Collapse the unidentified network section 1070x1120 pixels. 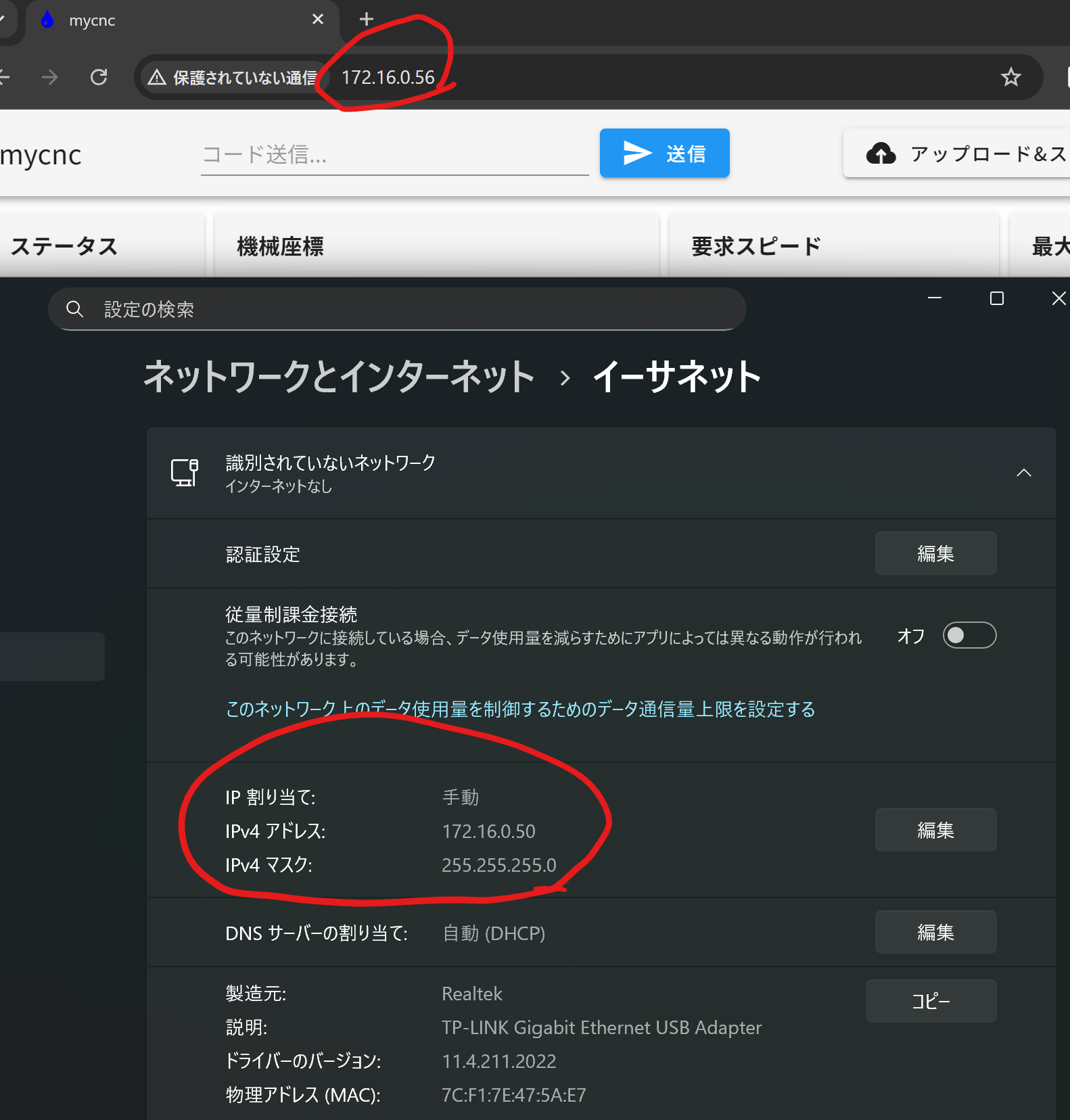(1023, 473)
